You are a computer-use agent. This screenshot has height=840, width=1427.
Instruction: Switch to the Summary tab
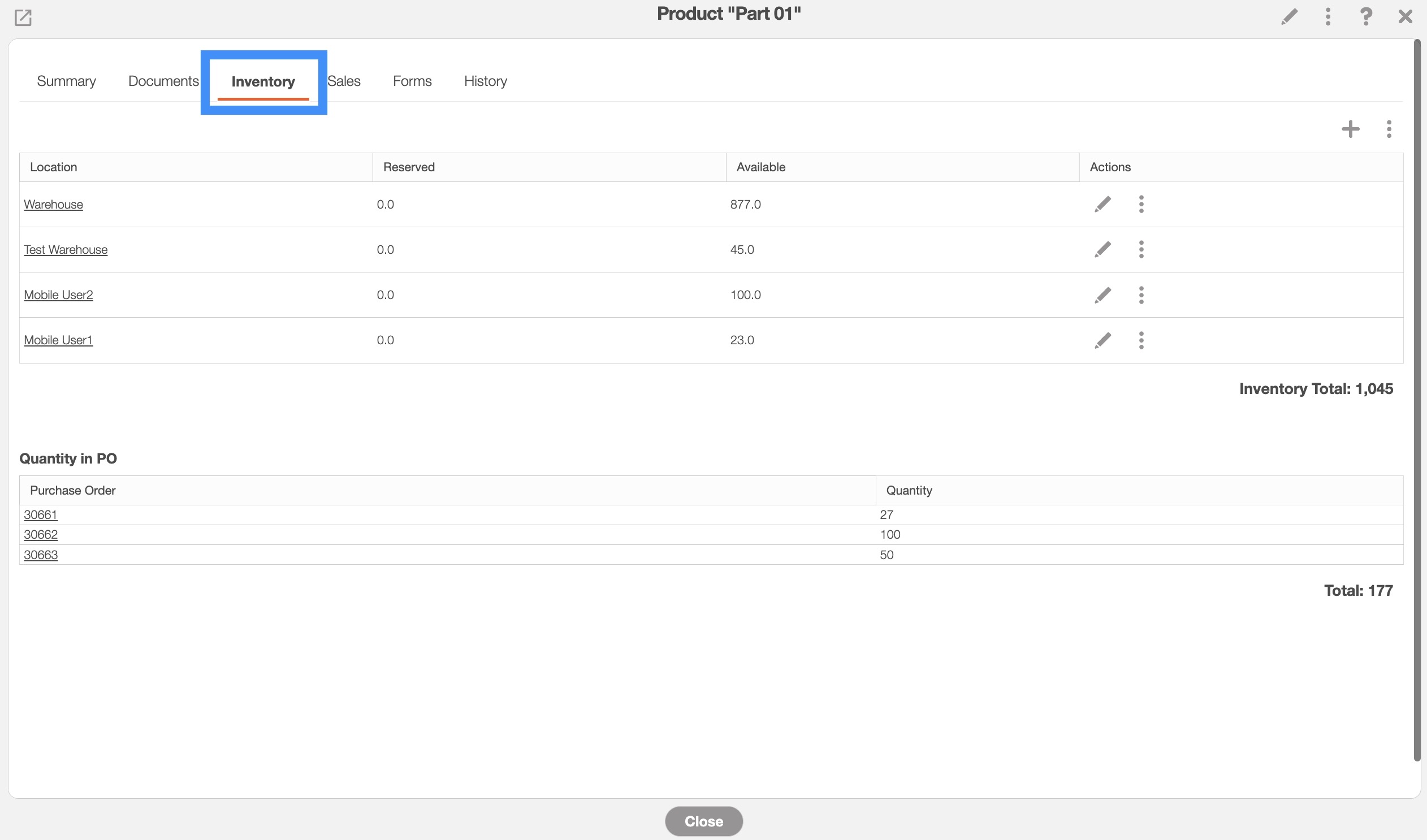click(x=66, y=81)
